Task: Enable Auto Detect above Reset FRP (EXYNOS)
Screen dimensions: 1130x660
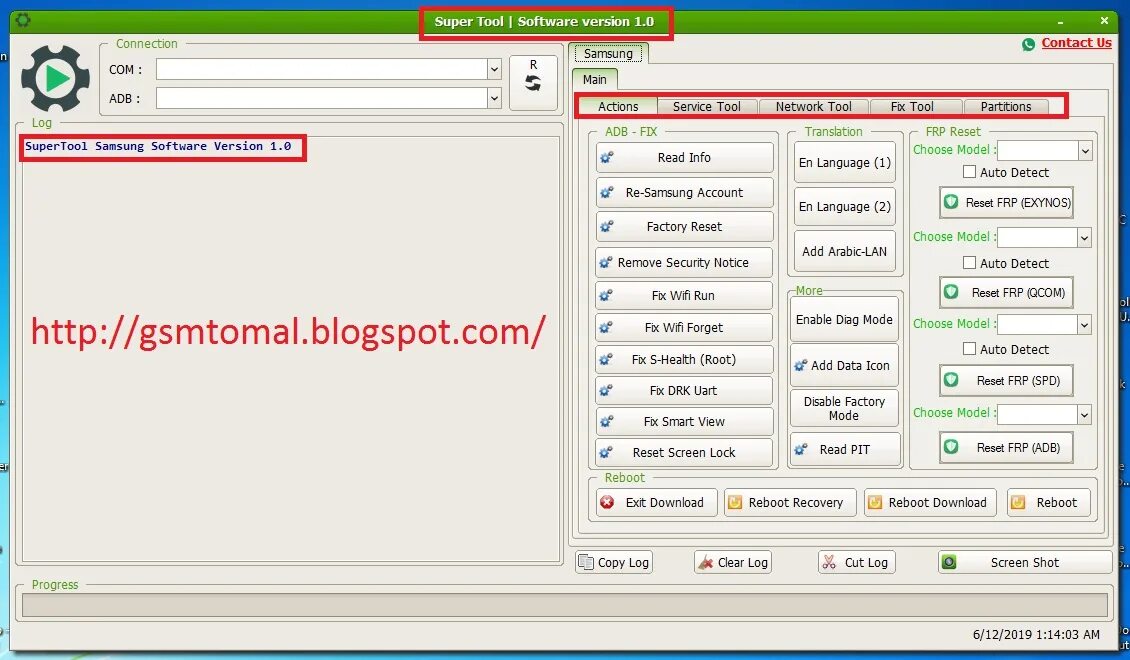Action: point(969,172)
